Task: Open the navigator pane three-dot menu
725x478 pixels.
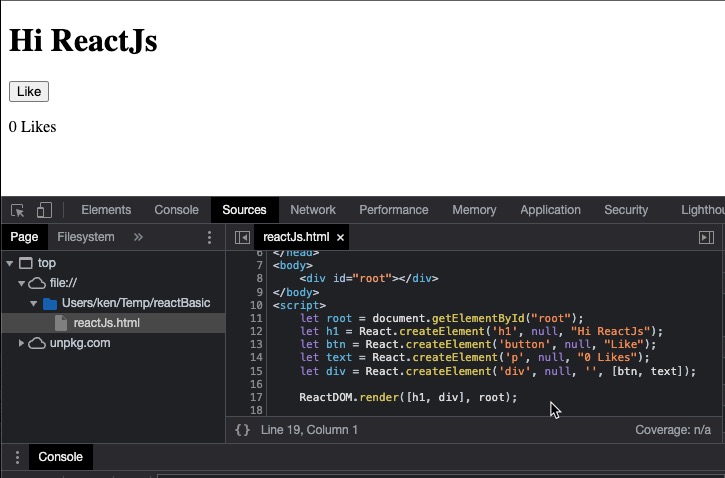Action: coord(209,237)
